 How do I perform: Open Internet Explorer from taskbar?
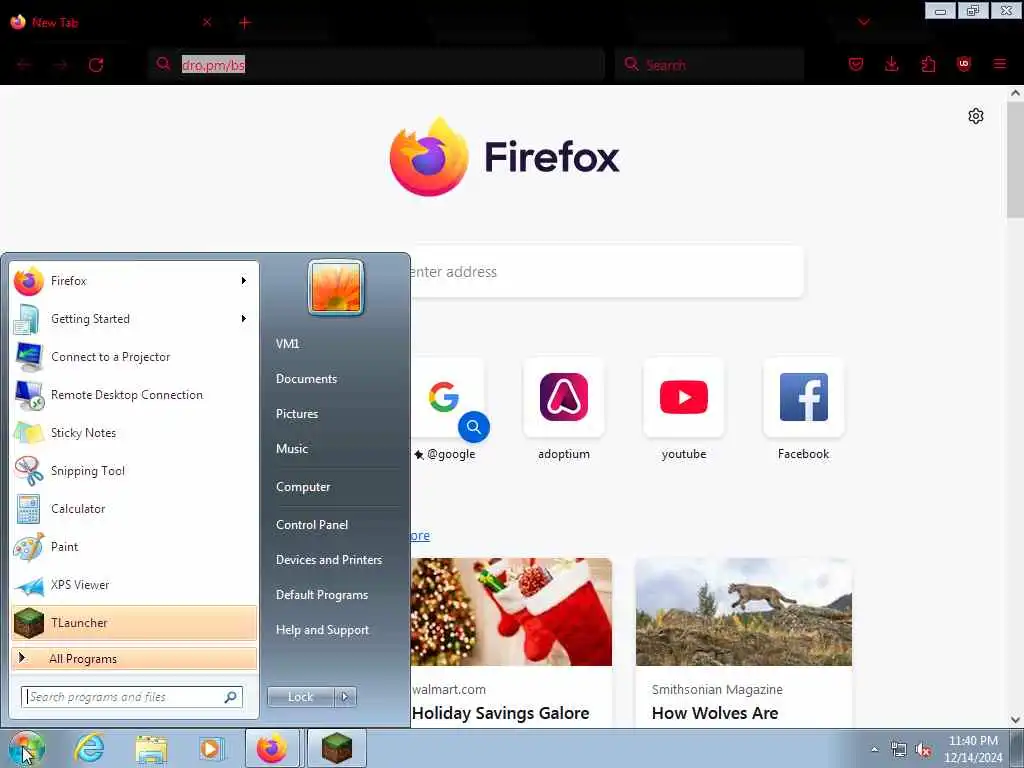(89, 748)
